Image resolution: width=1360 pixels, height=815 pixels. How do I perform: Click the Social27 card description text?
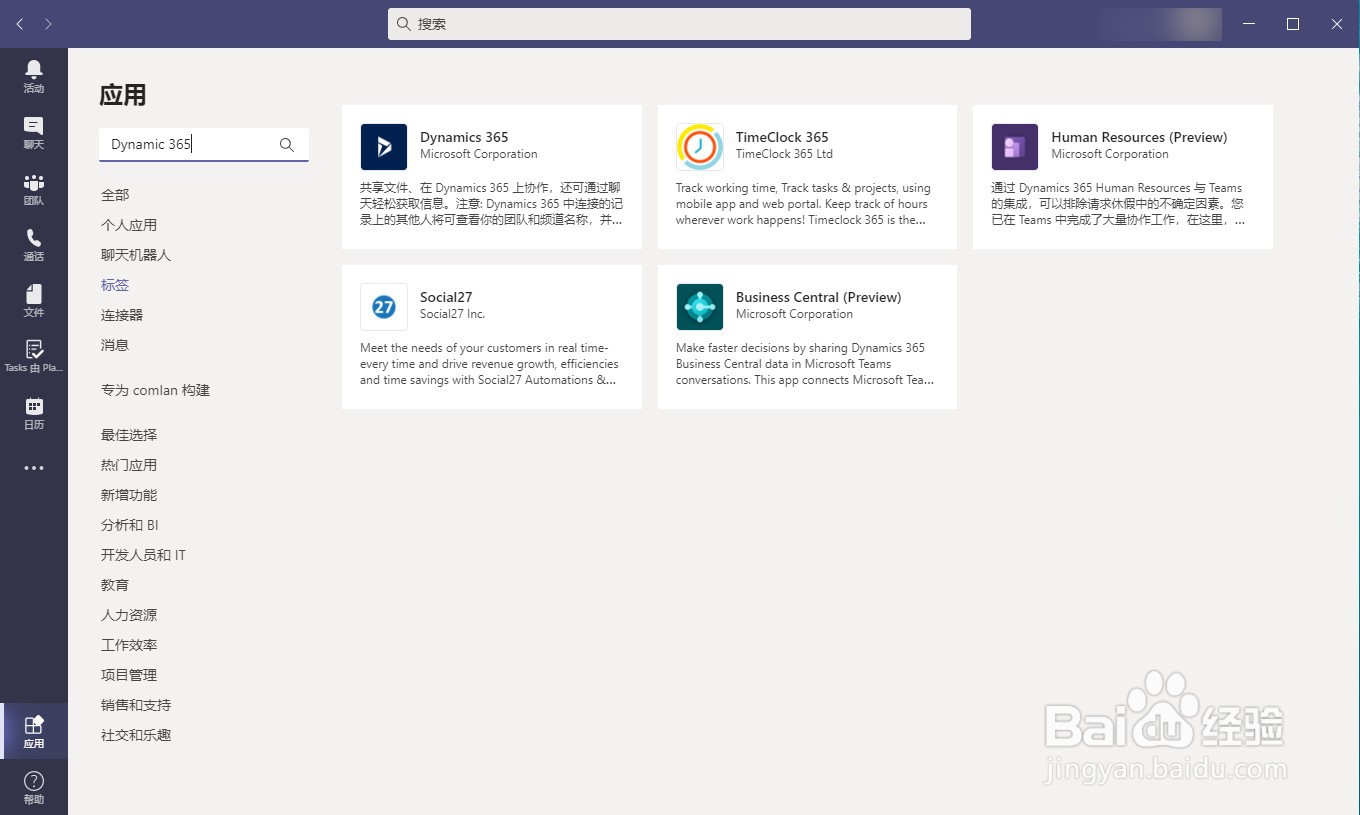(490, 364)
